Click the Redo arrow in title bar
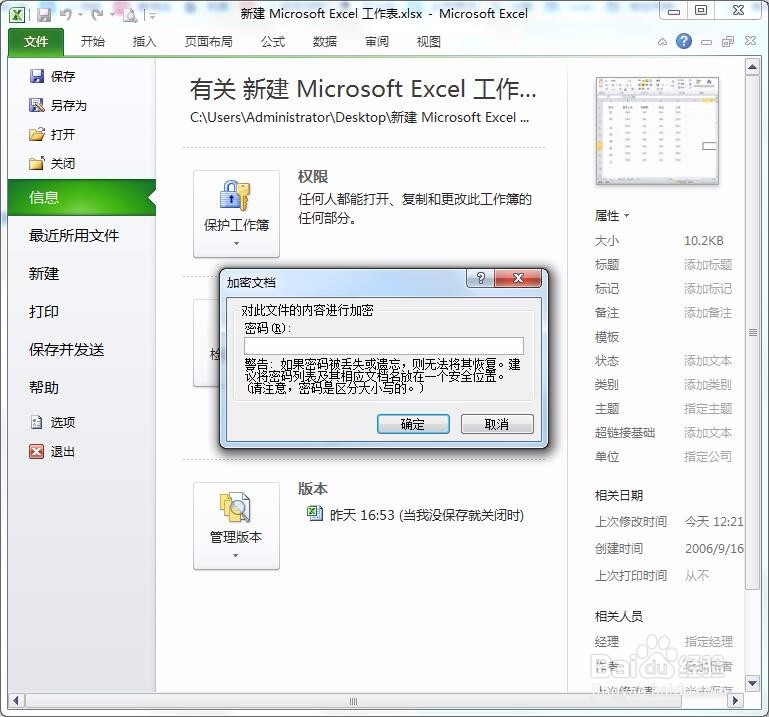This screenshot has width=769, height=717. point(97,15)
